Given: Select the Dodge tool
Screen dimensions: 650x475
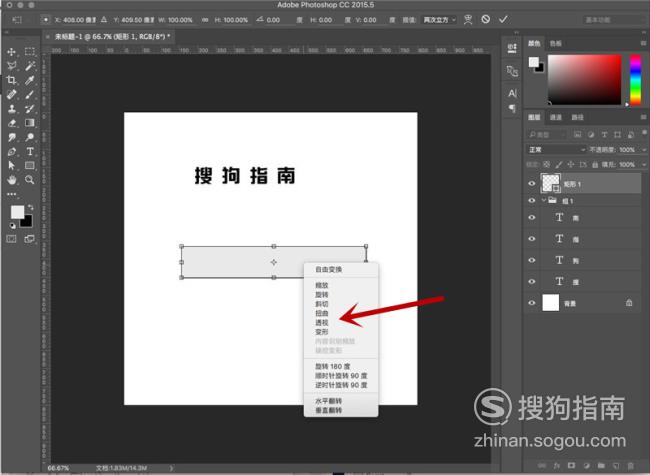Looking at the screenshot, I should pyautogui.click(x=29, y=137).
